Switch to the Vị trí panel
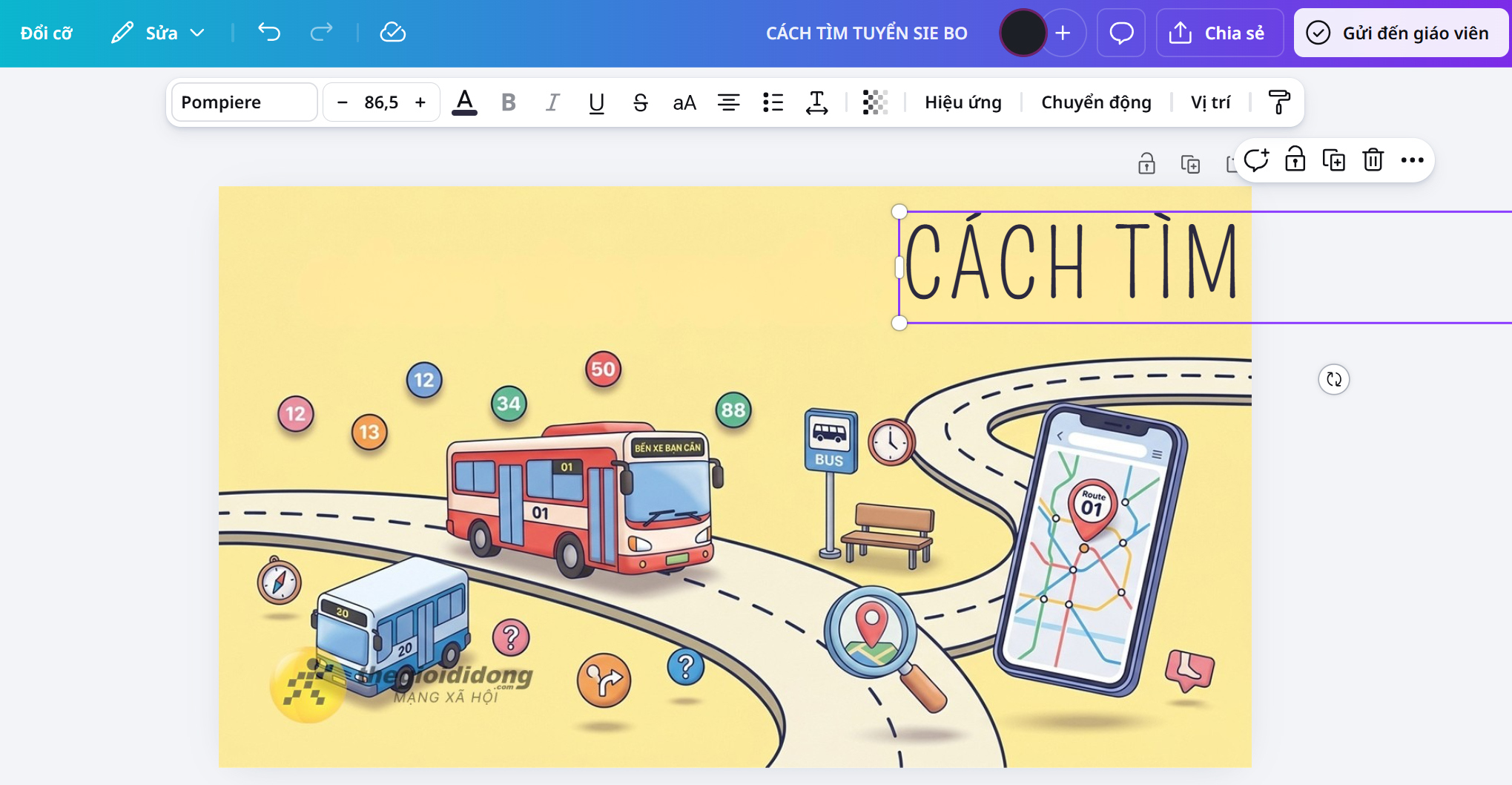1512x785 pixels. coord(1211,102)
